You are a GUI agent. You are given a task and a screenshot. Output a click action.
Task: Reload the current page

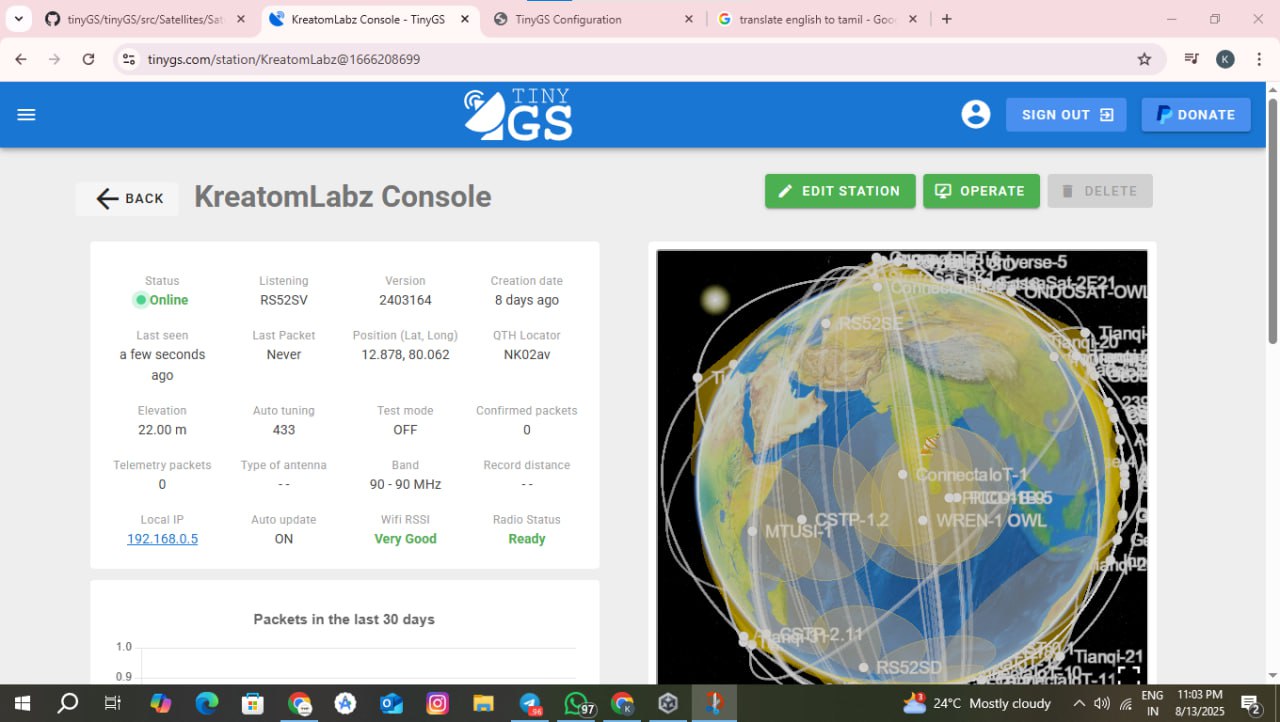[x=88, y=59]
